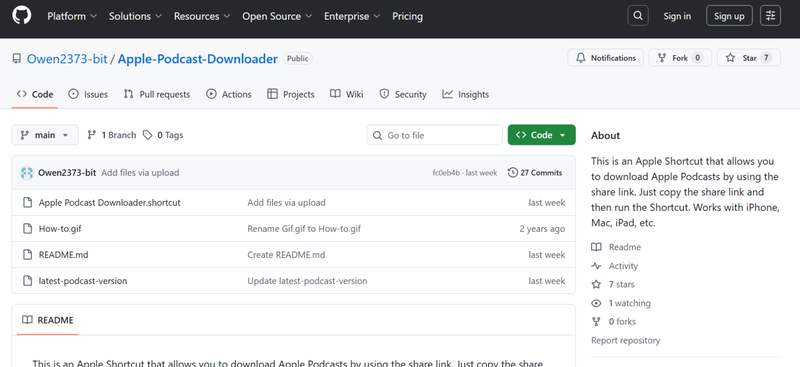Switch to the Actions tab

point(229,94)
